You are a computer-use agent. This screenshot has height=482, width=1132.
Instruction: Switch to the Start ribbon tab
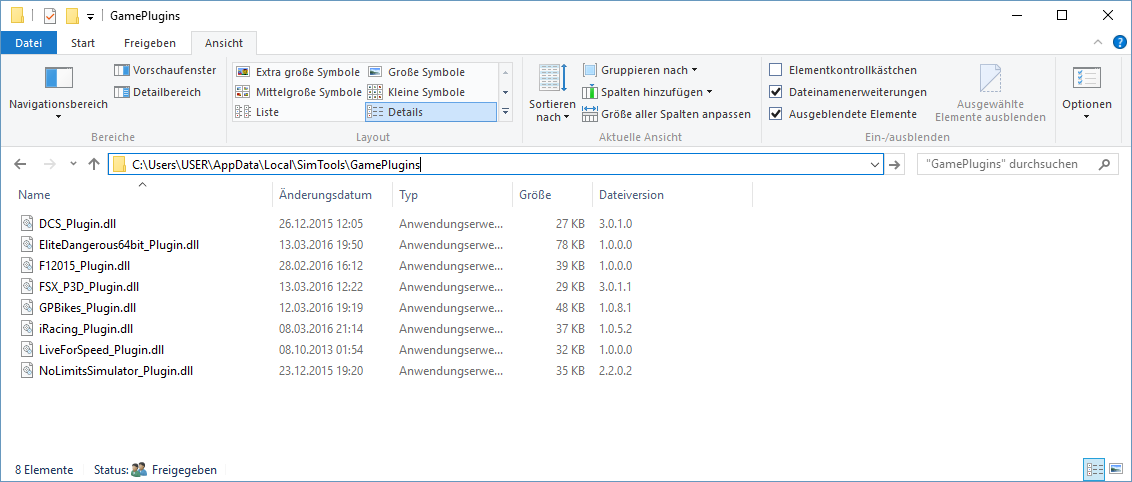(83, 43)
